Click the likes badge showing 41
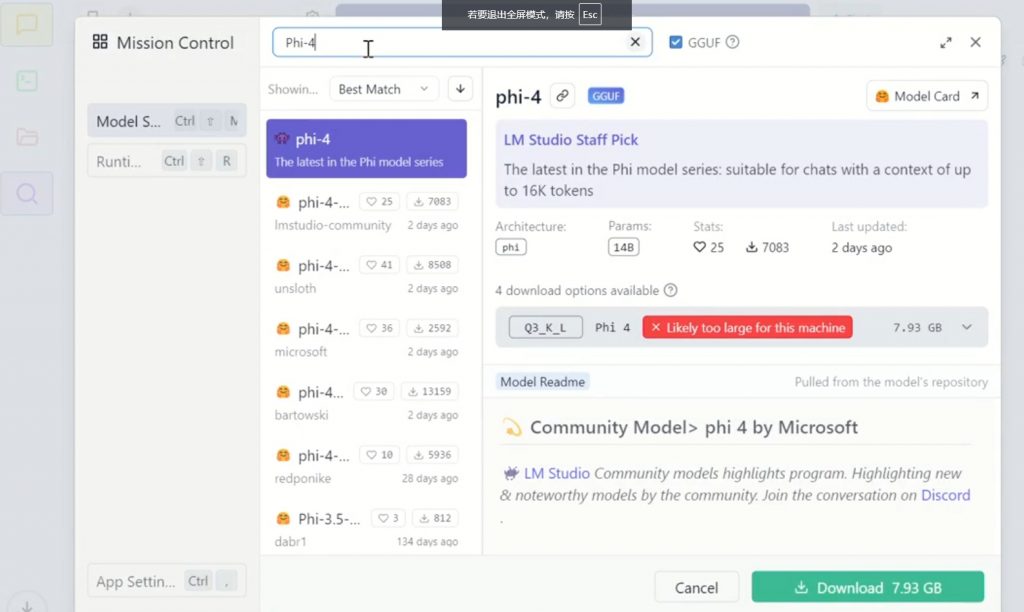Image resolution: width=1024 pixels, height=612 pixels. point(379,265)
